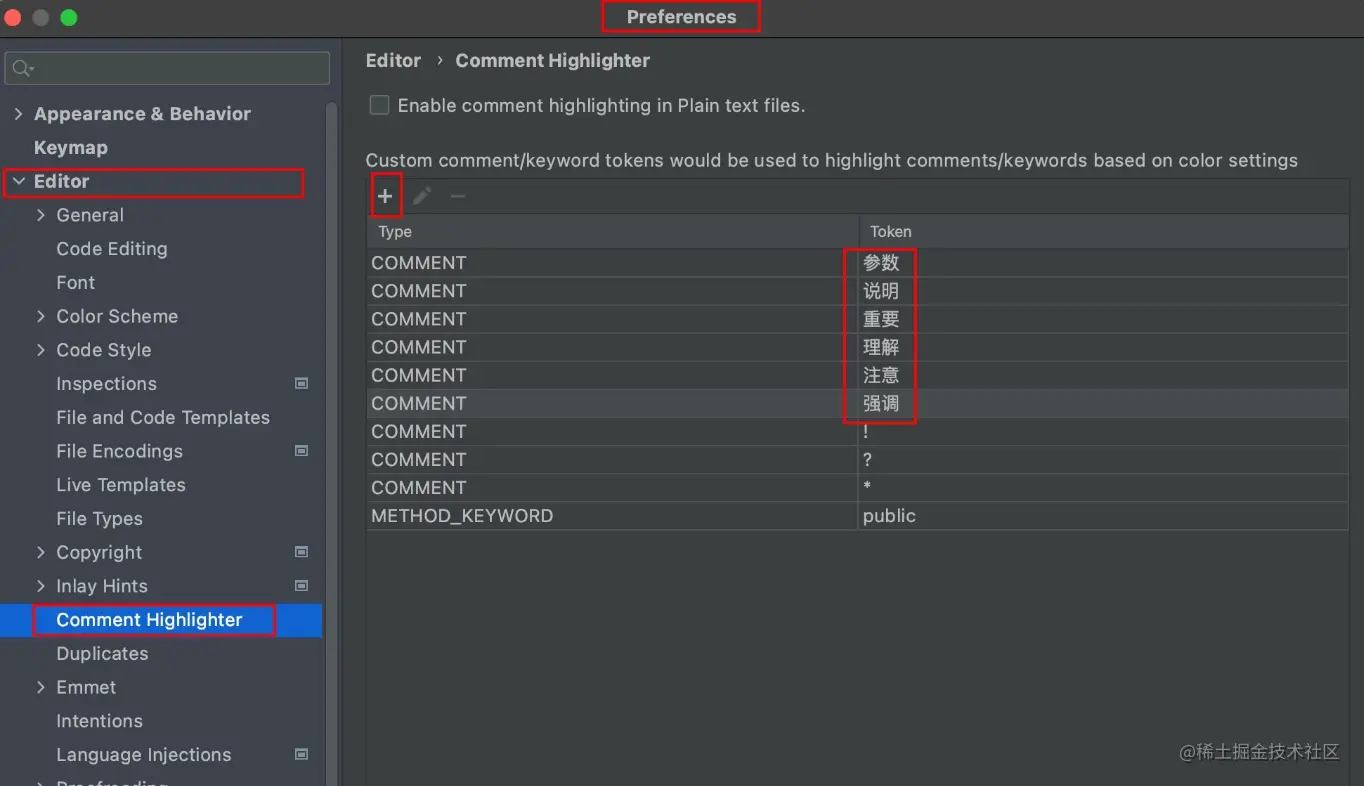1364x786 pixels.
Task: Click the settings search field
Action: [167, 69]
